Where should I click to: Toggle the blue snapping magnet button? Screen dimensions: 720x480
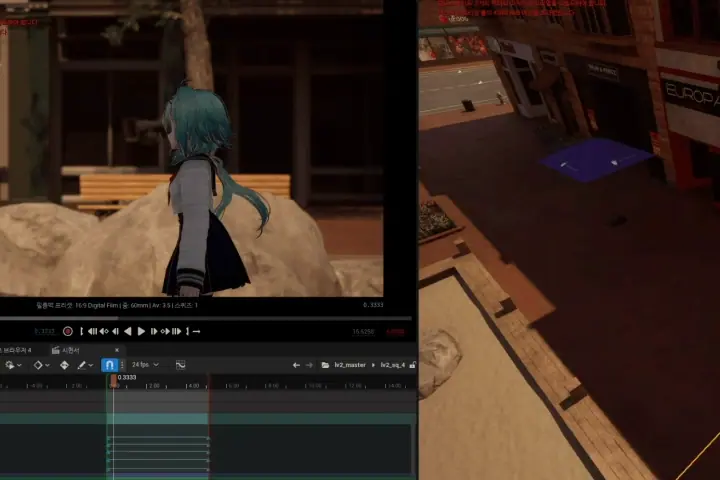109,365
